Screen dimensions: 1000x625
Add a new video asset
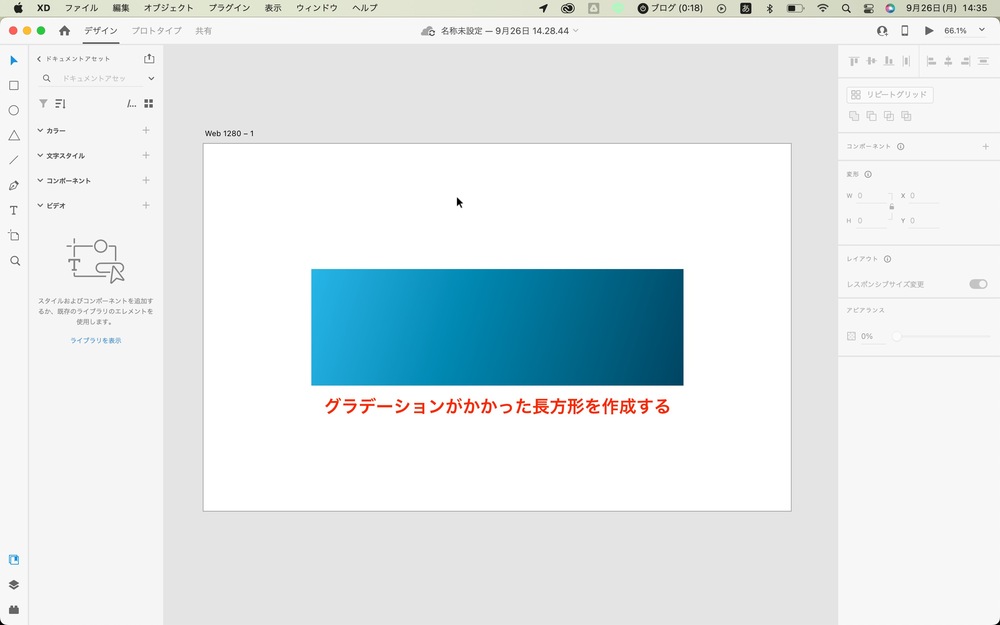[146, 205]
